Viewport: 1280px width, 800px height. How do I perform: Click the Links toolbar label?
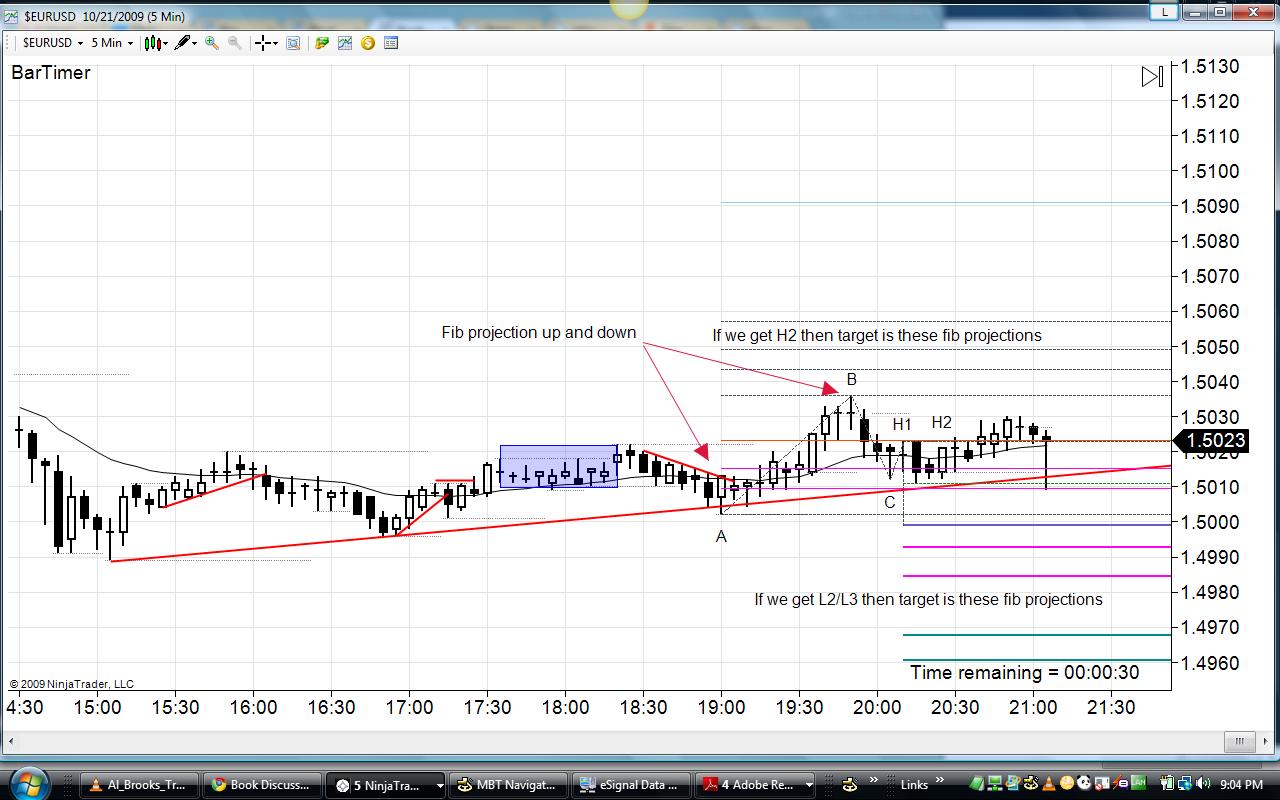coord(914,785)
